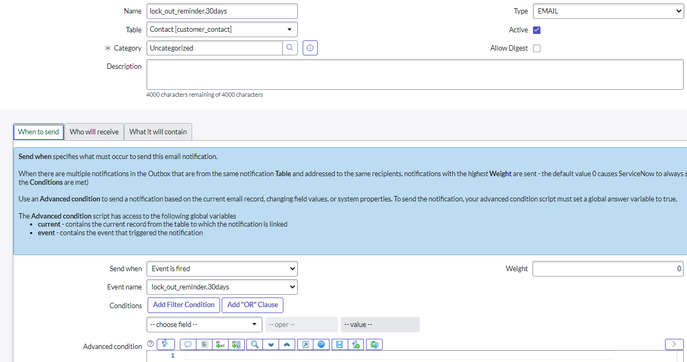This screenshot has width=687, height=362.
Task: Click the Advanced condition help question icon
Action: click(151, 344)
